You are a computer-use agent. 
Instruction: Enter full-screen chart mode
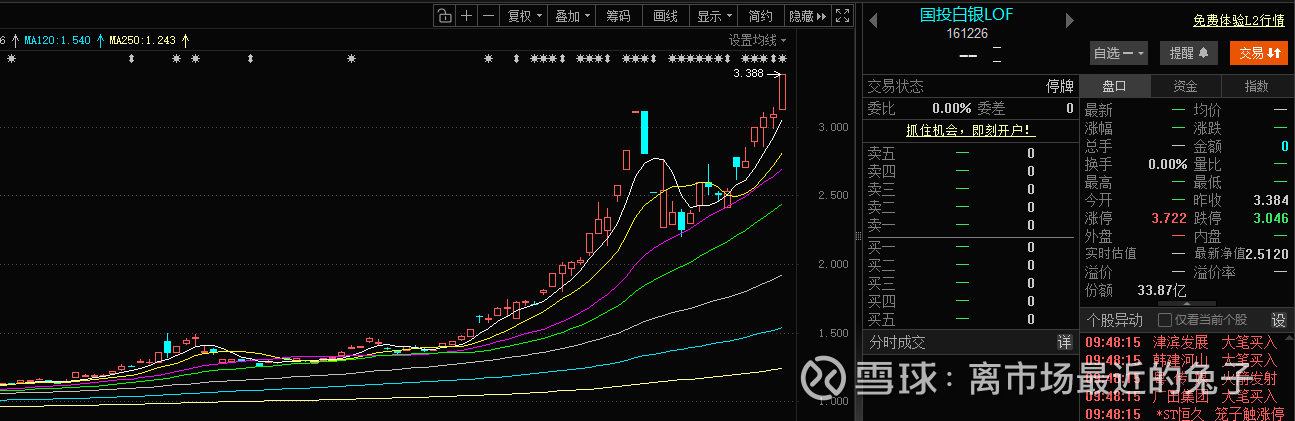pyautogui.click(x=843, y=15)
